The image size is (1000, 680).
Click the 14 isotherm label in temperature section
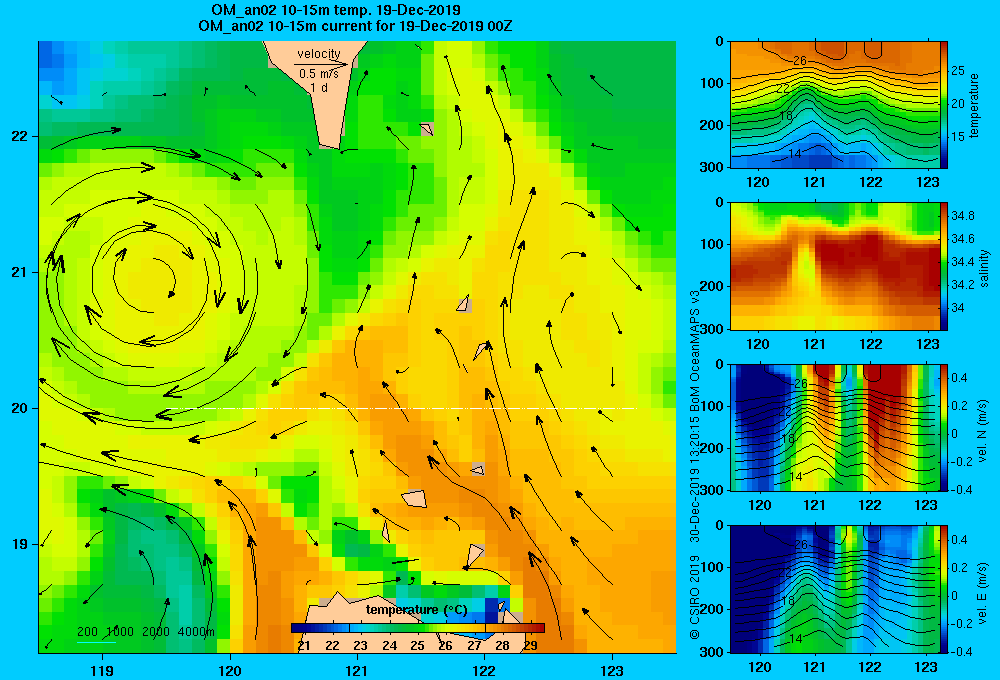[795, 154]
